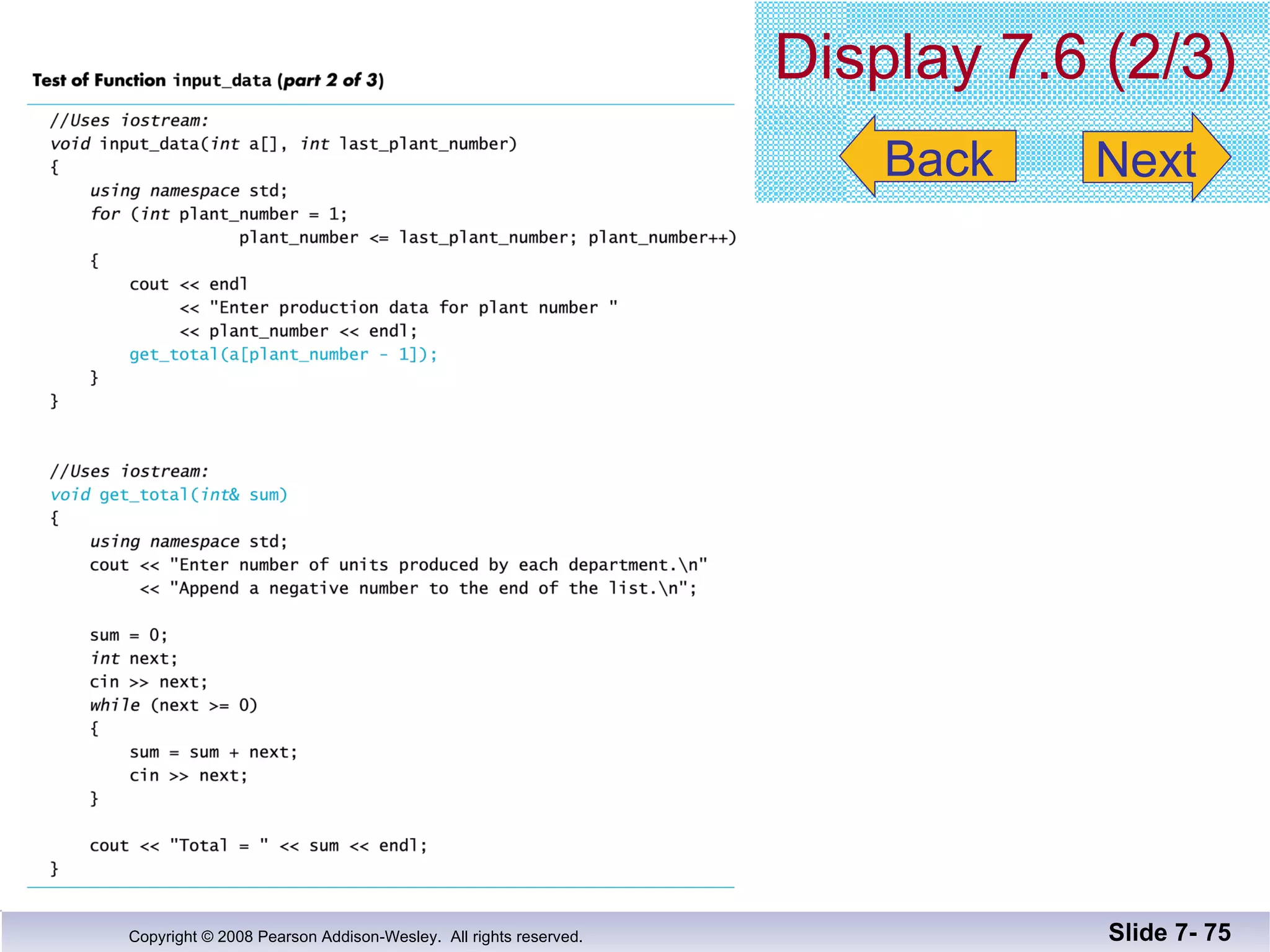
Task: Click the line 'while (next >= 0)'
Action: (x=174, y=705)
